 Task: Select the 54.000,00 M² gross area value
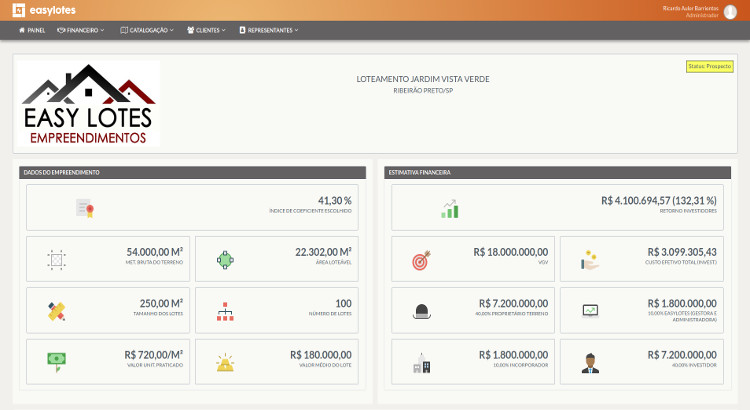[x=154, y=252]
